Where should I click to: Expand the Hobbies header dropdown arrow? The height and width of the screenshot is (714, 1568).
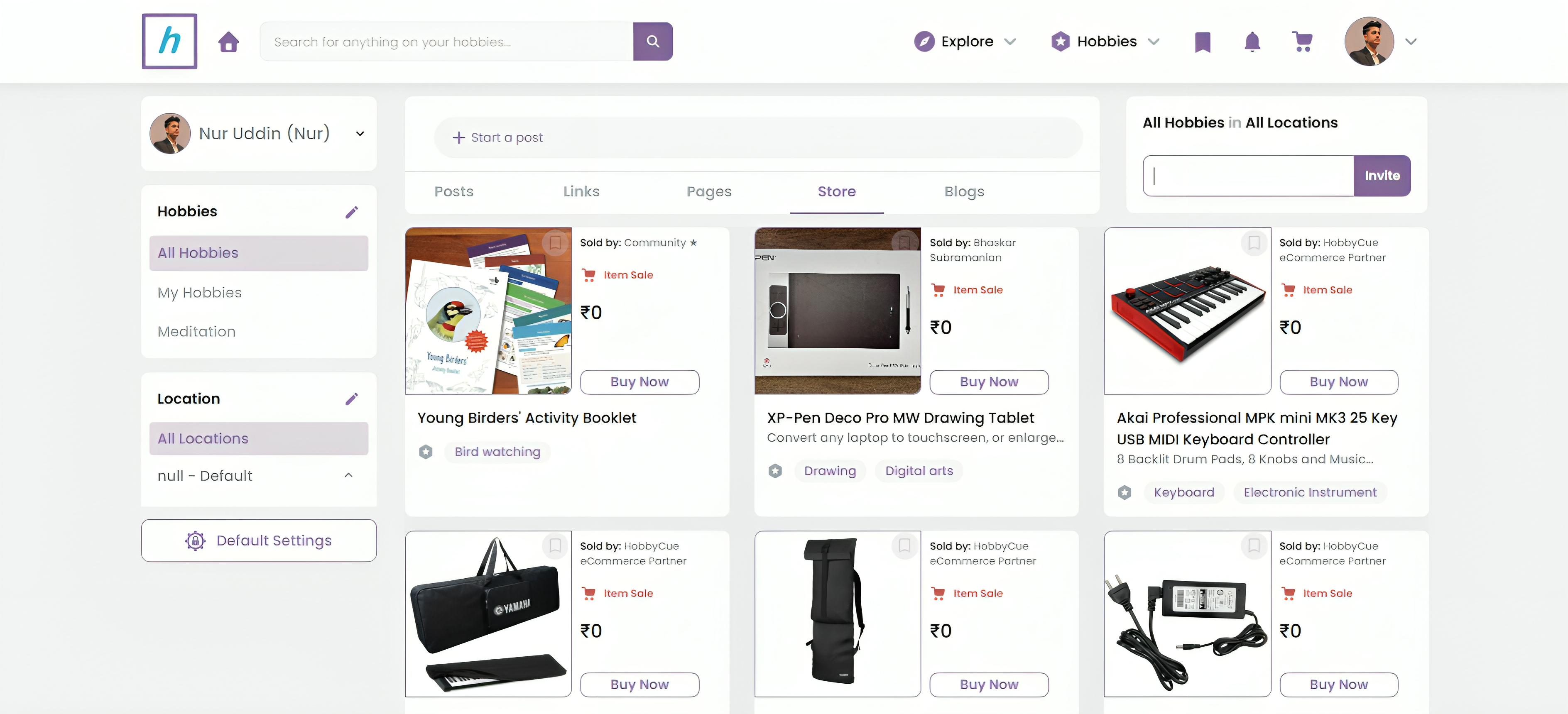[1154, 42]
